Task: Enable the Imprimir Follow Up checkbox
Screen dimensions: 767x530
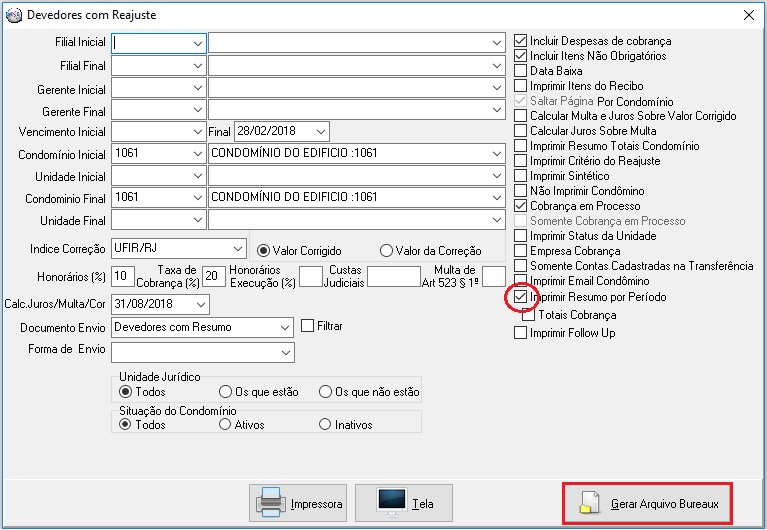Action: [x=520, y=333]
